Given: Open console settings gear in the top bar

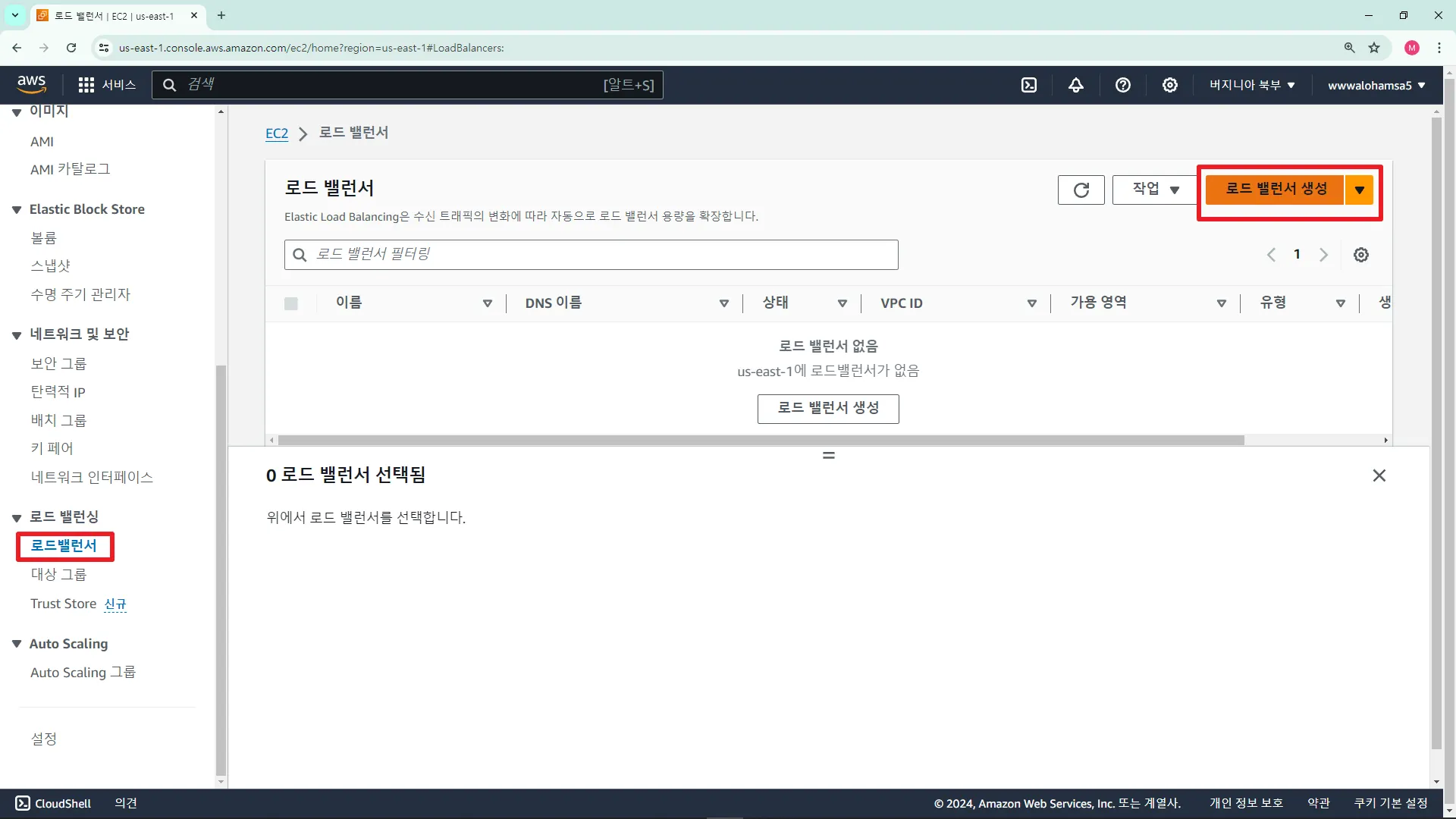Looking at the screenshot, I should pos(1170,85).
